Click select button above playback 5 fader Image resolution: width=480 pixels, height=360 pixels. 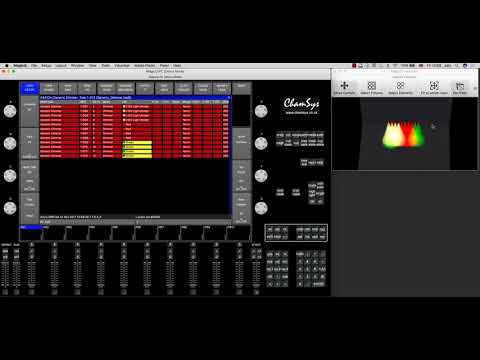(124, 245)
